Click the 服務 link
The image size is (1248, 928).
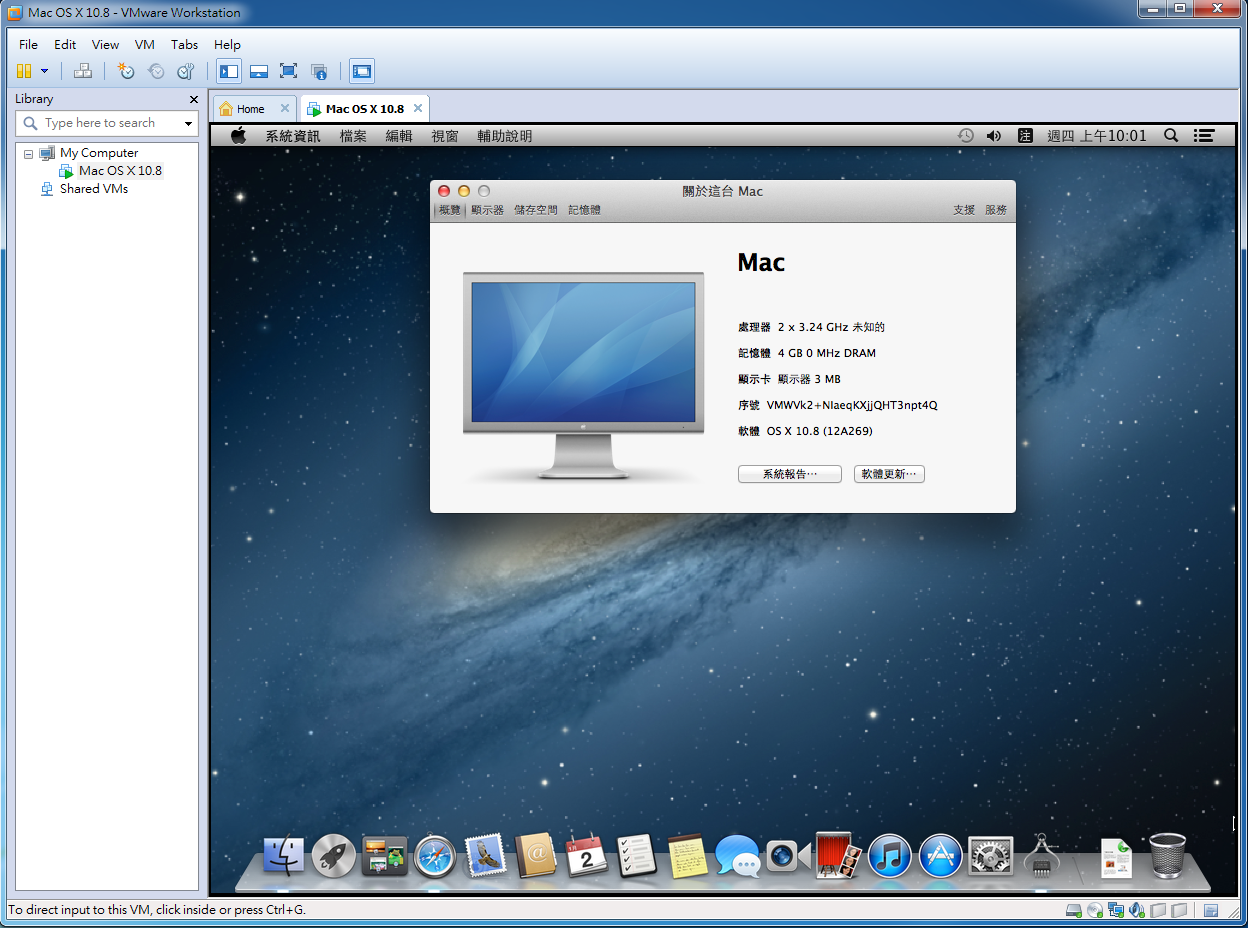996,210
